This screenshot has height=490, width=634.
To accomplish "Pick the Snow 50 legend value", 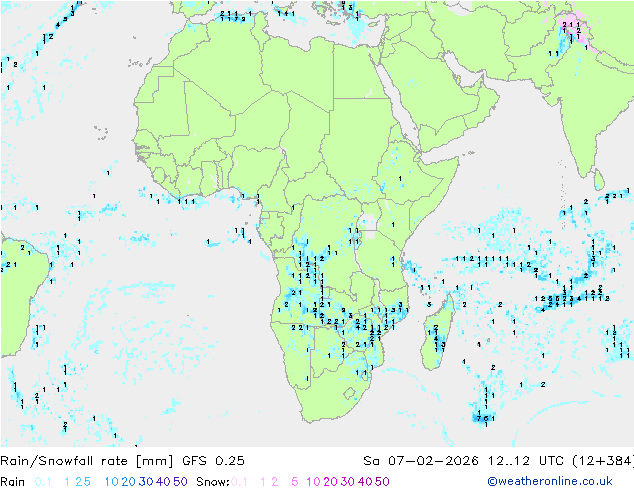I will coord(382,481).
